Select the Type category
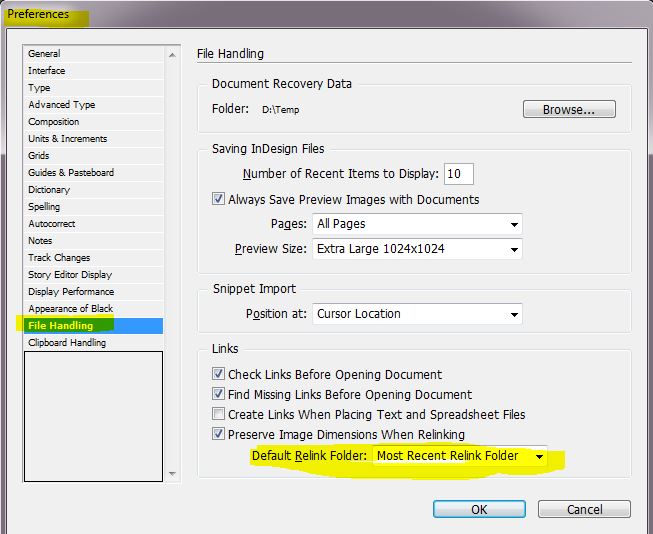Screen dimensions: 653x534 (94, 88)
